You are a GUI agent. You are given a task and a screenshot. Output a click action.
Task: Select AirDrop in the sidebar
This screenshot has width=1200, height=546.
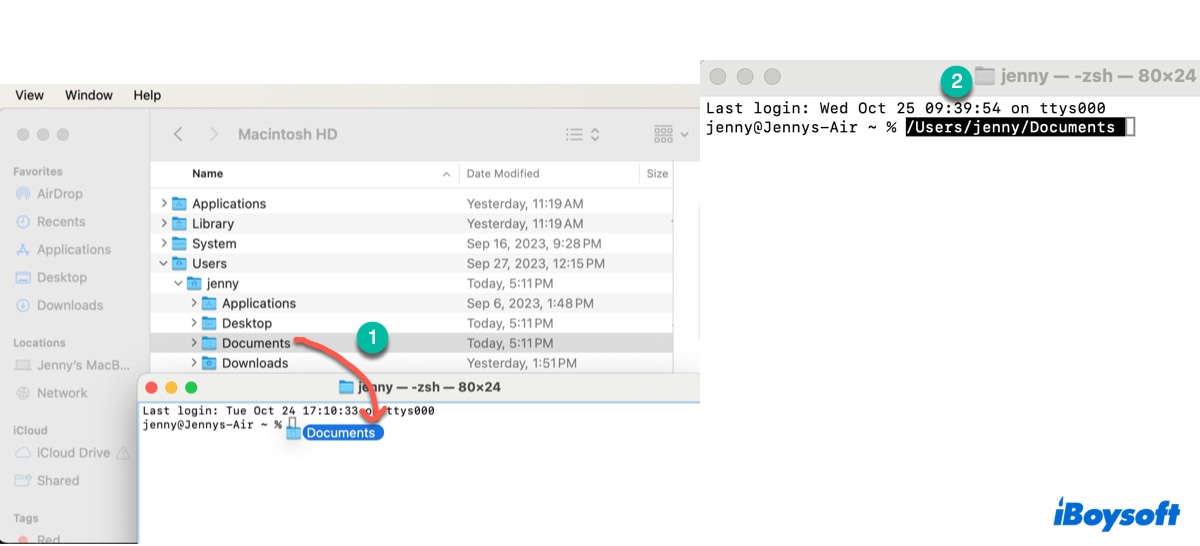coord(50,194)
